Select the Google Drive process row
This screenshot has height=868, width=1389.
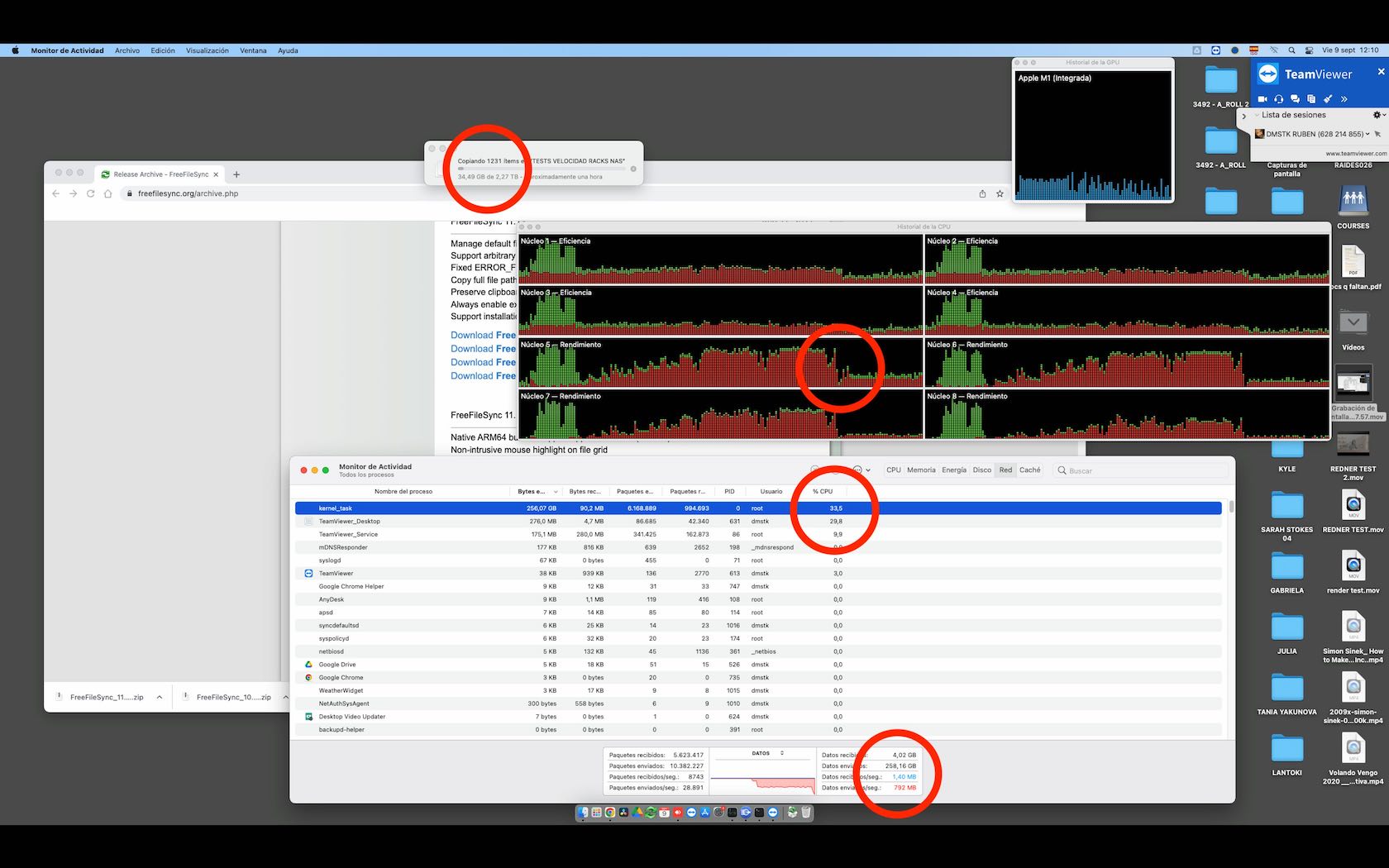[x=758, y=665]
